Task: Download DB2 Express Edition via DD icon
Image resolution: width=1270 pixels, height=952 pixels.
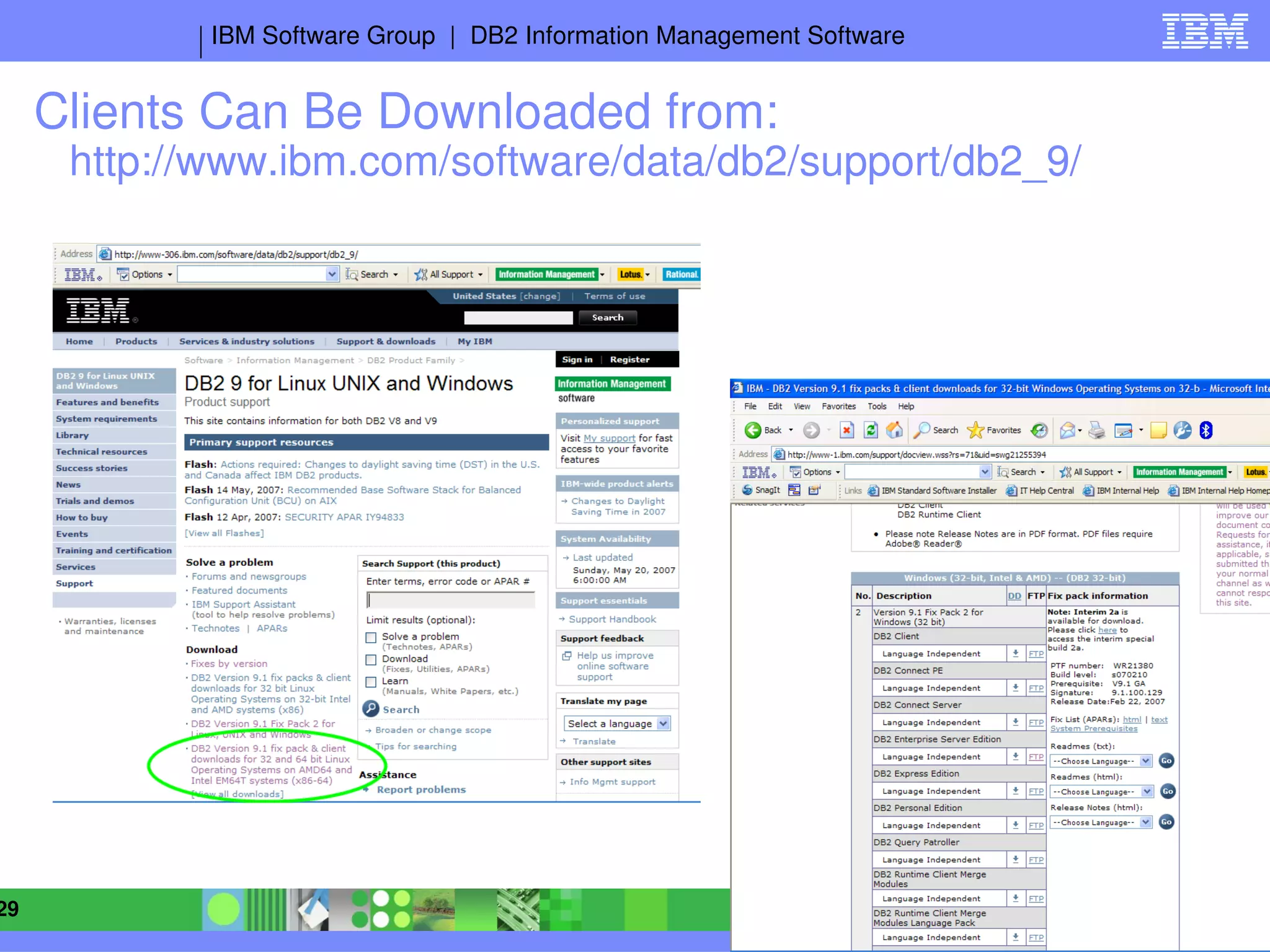Action: click(x=1015, y=791)
